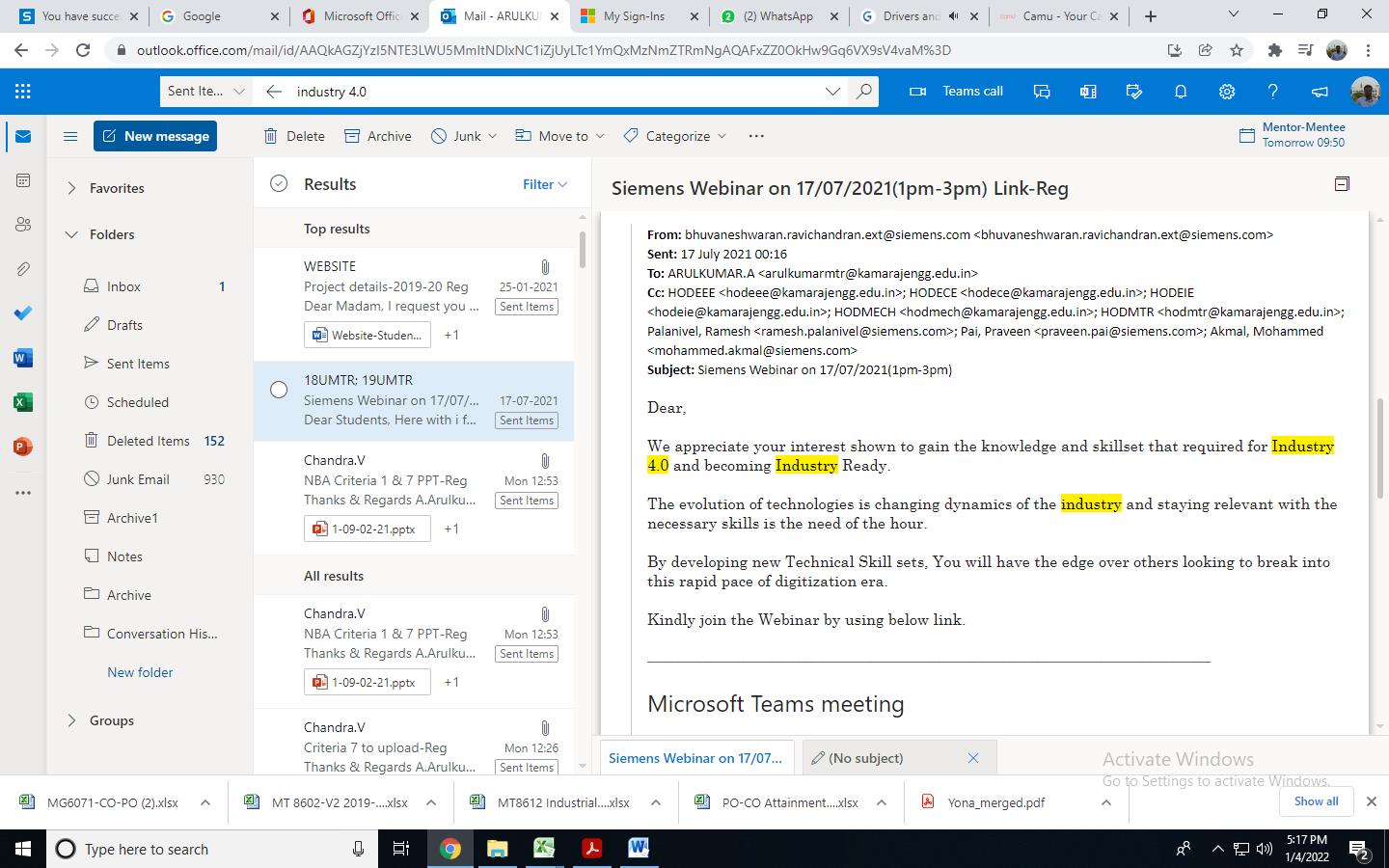Image resolution: width=1389 pixels, height=868 pixels.
Task: Open the People module in left rail
Action: [x=23, y=225]
